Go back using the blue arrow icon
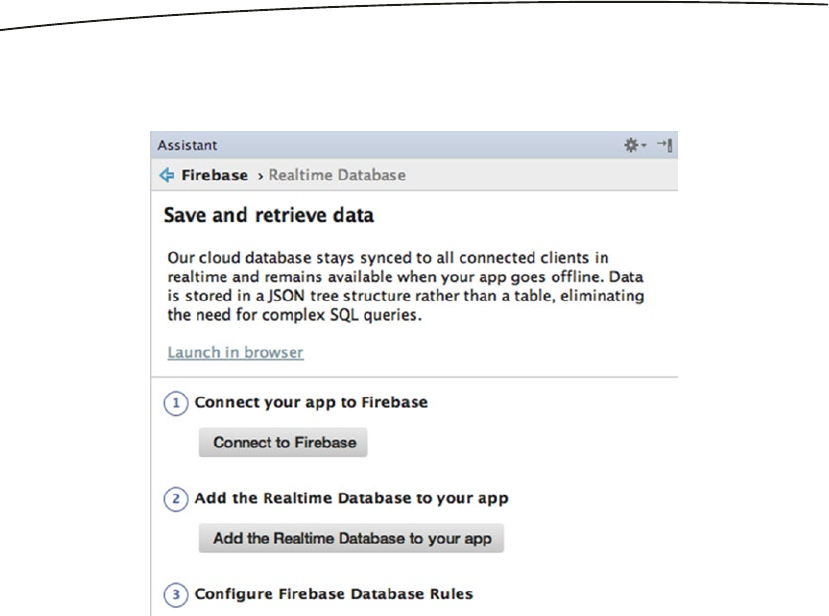This screenshot has width=829, height=616. 167,175
